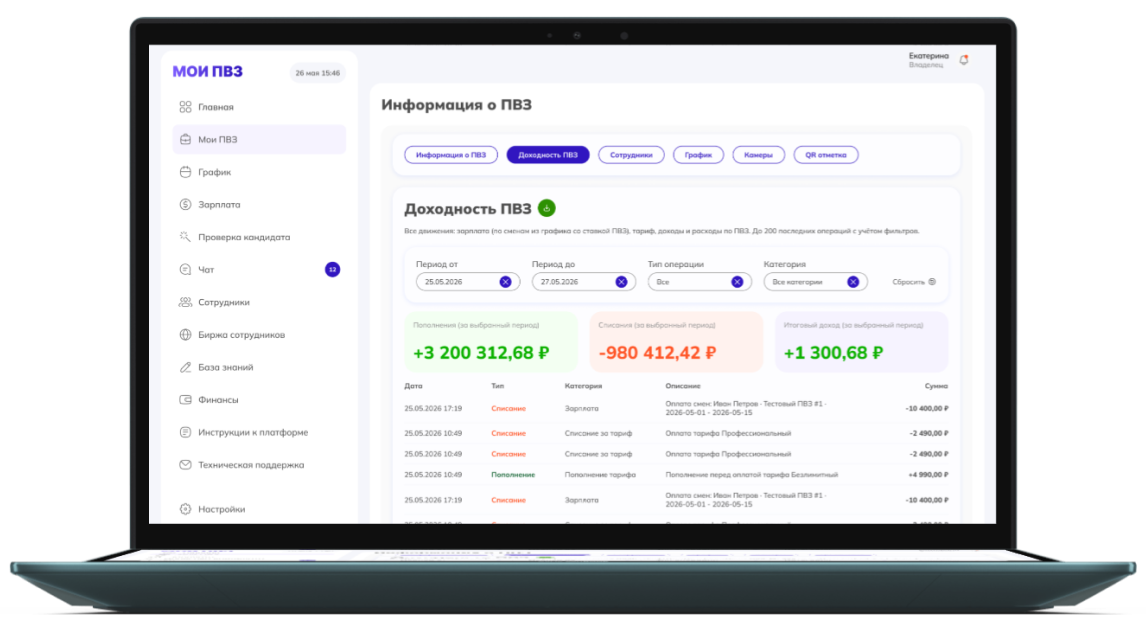Click the Период от date field
Image resolution: width=1146 pixels, height=634 pixels.
click(x=468, y=282)
